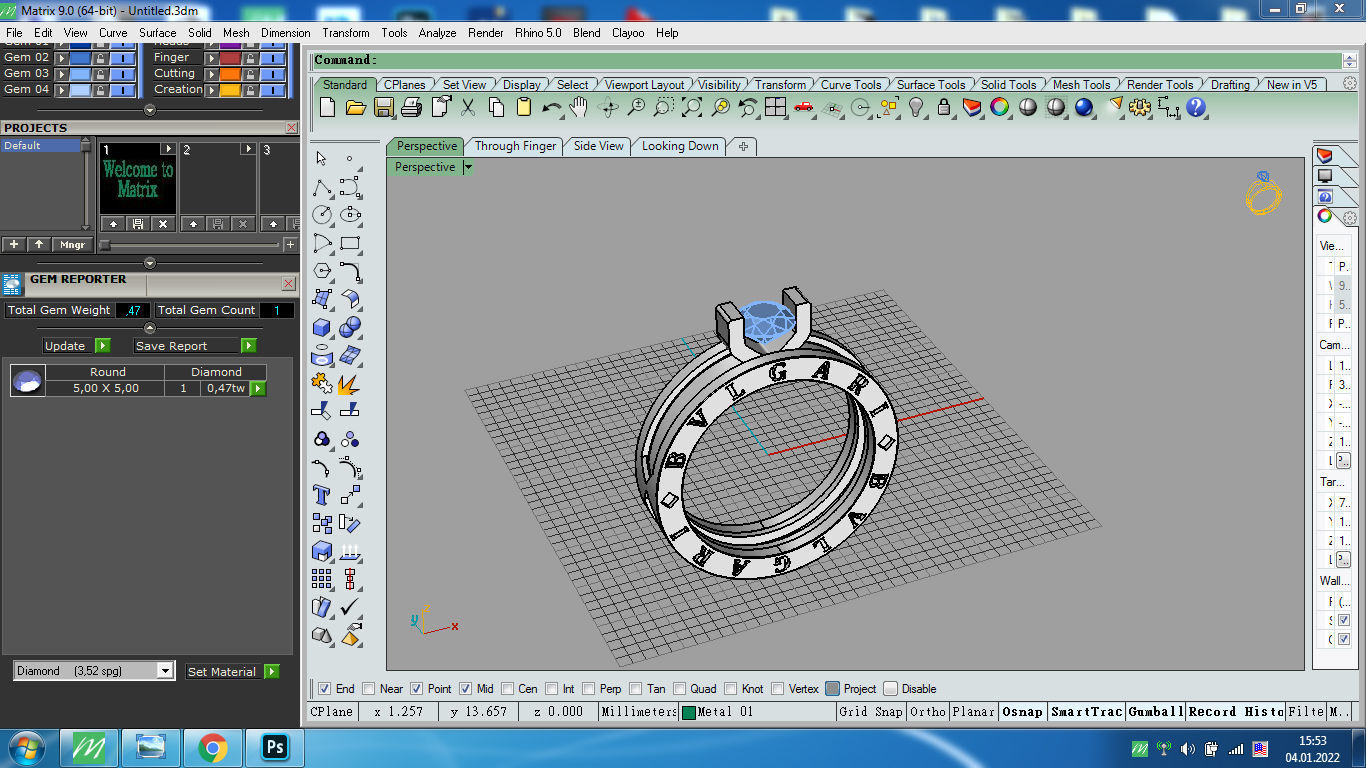
Task: Toggle the End osnap checkbox
Action: click(x=324, y=689)
